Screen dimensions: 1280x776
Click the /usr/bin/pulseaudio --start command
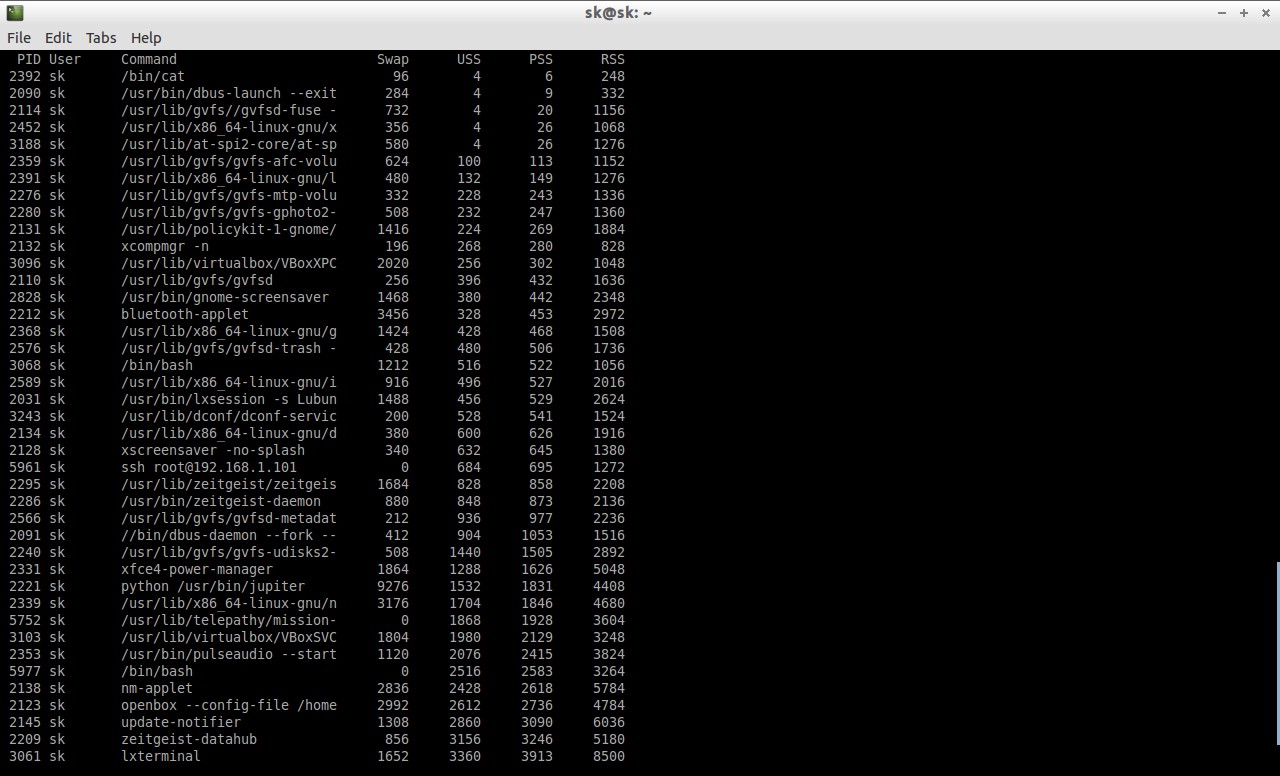pos(229,654)
